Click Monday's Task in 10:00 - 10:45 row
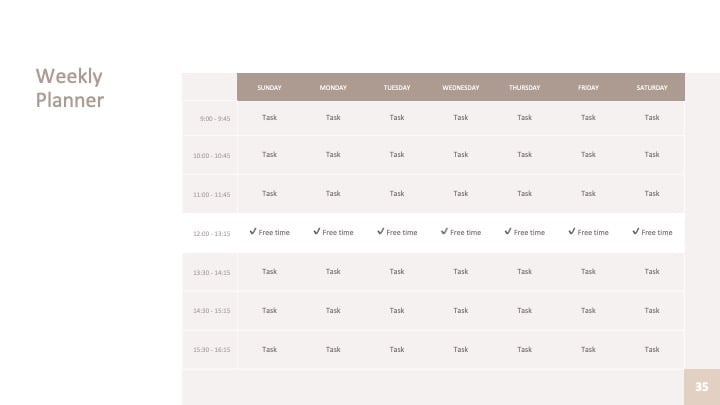 pos(333,154)
